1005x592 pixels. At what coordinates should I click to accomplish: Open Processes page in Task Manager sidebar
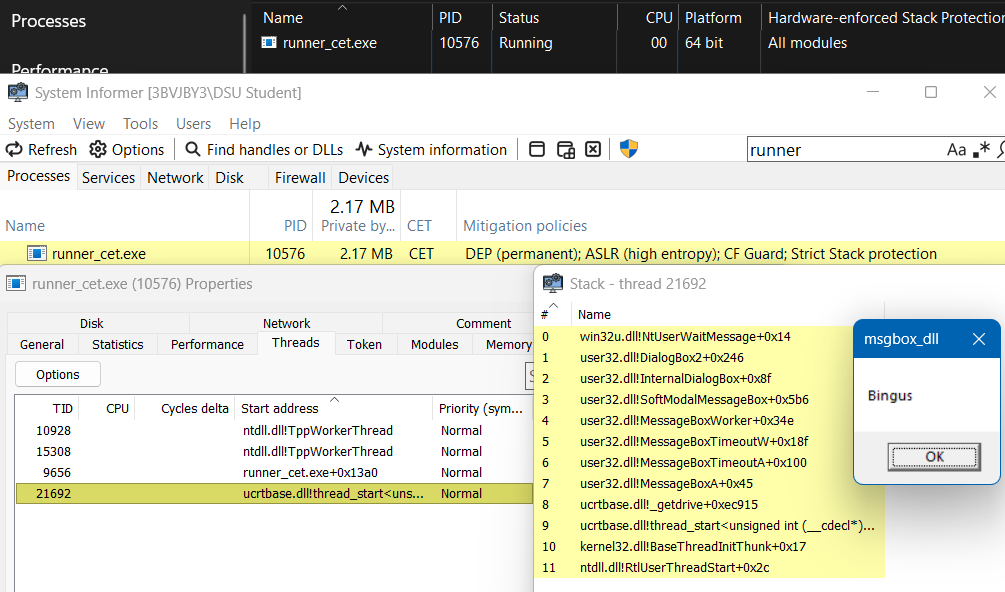(48, 21)
